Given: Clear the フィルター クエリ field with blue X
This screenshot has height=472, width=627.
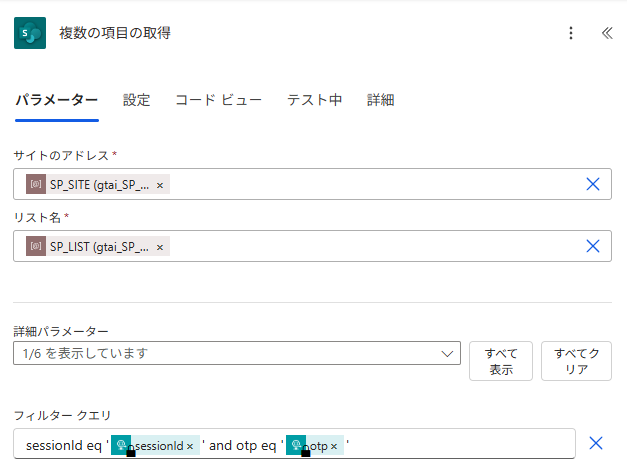Looking at the screenshot, I should (596, 443).
